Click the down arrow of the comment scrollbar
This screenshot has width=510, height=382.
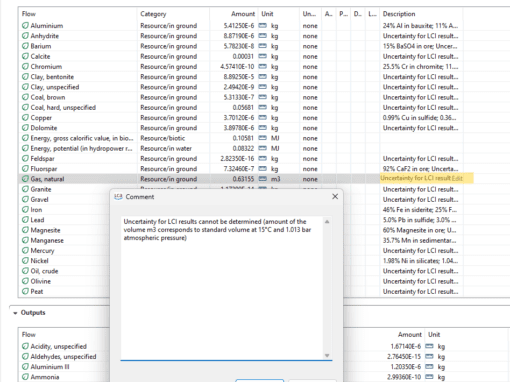327,355
